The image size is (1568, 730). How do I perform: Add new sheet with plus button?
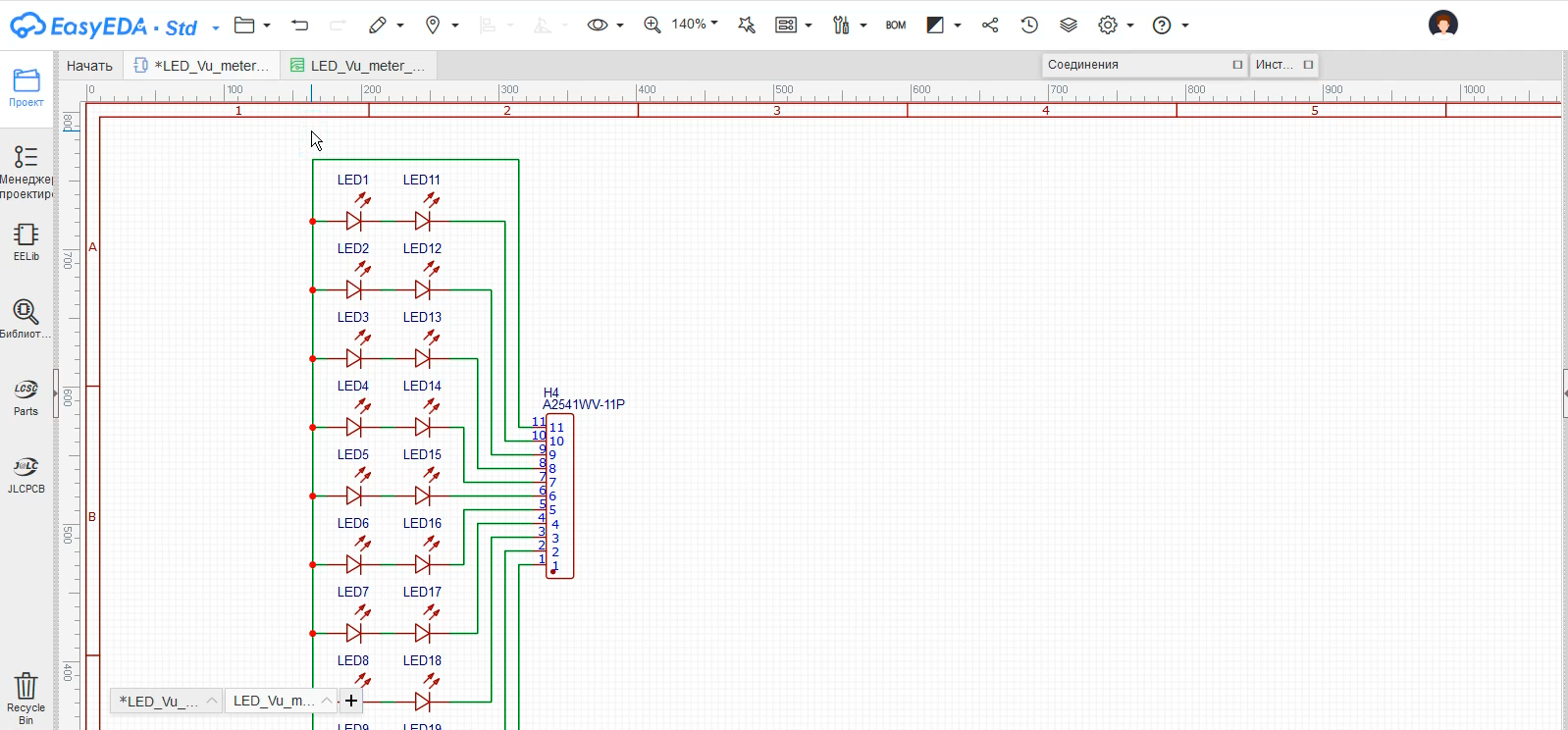click(x=351, y=701)
